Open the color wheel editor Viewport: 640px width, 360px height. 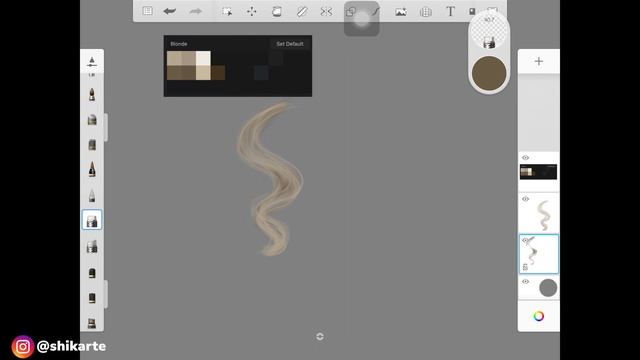[x=539, y=316]
